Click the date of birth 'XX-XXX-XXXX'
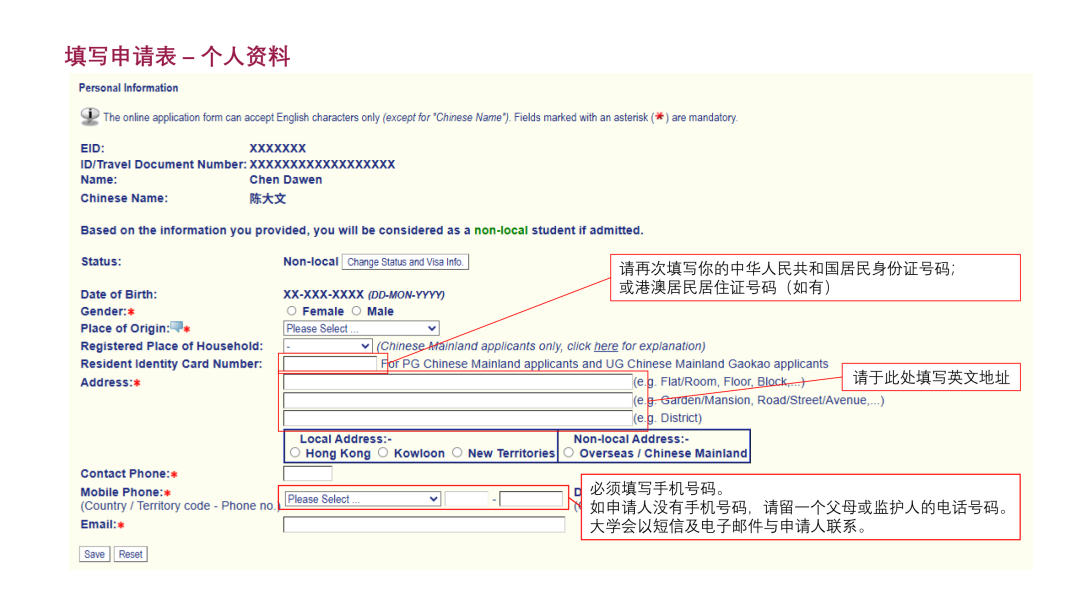The height and width of the screenshot is (608, 1080). point(323,295)
